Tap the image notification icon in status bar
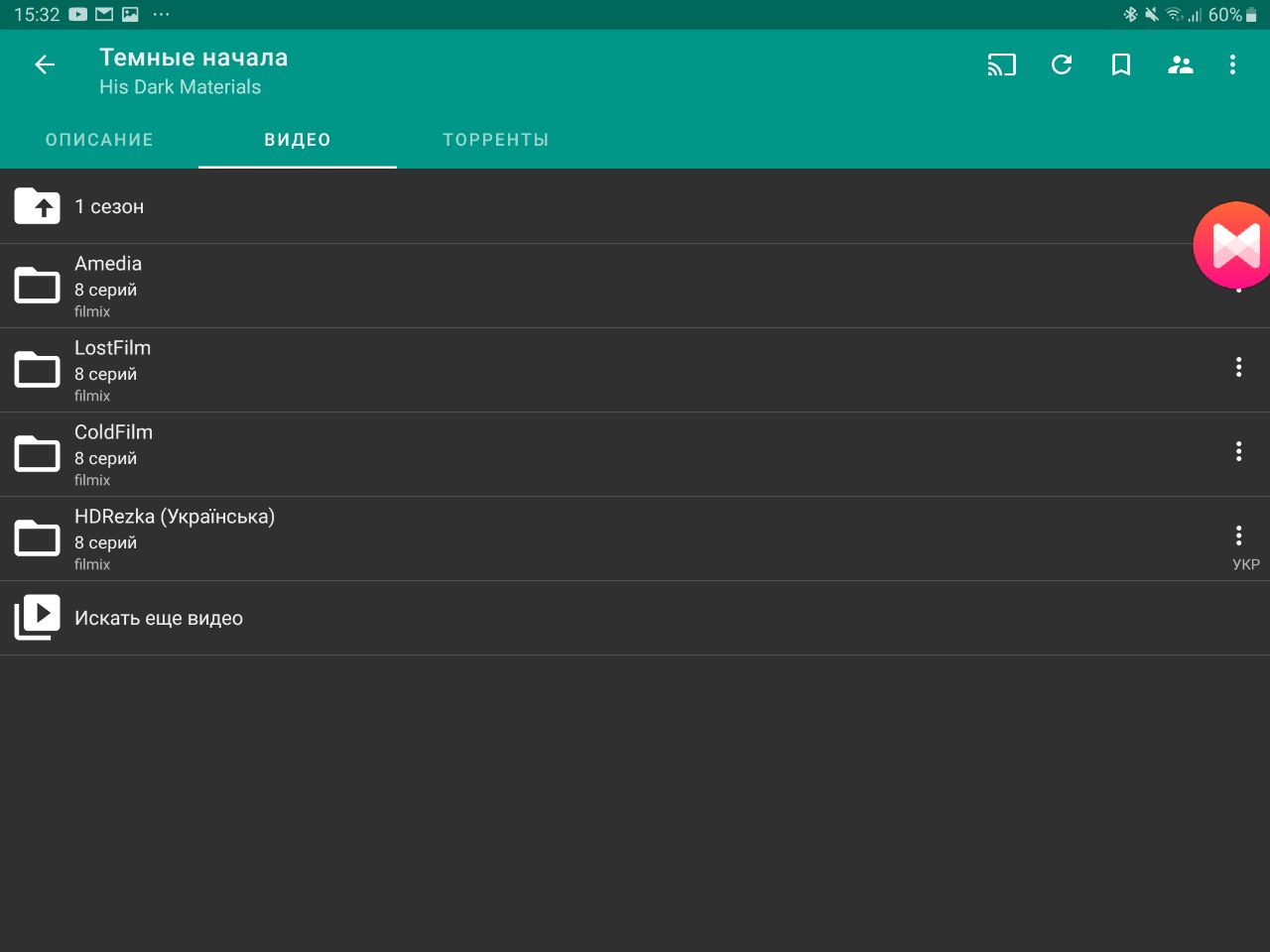Screen dimensions: 1270x952 pyautogui.click(x=130, y=15)
